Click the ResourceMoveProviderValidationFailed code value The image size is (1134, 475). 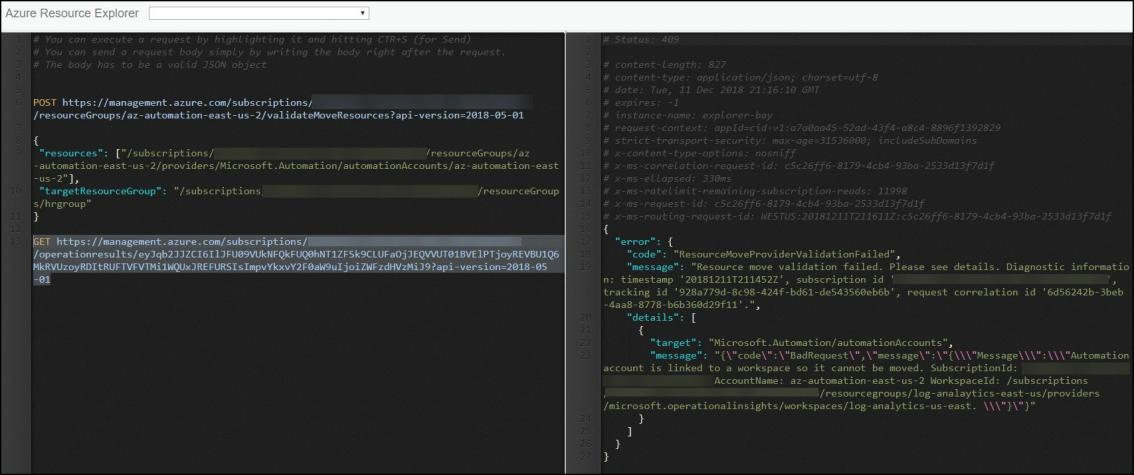(x=785, y=254)
